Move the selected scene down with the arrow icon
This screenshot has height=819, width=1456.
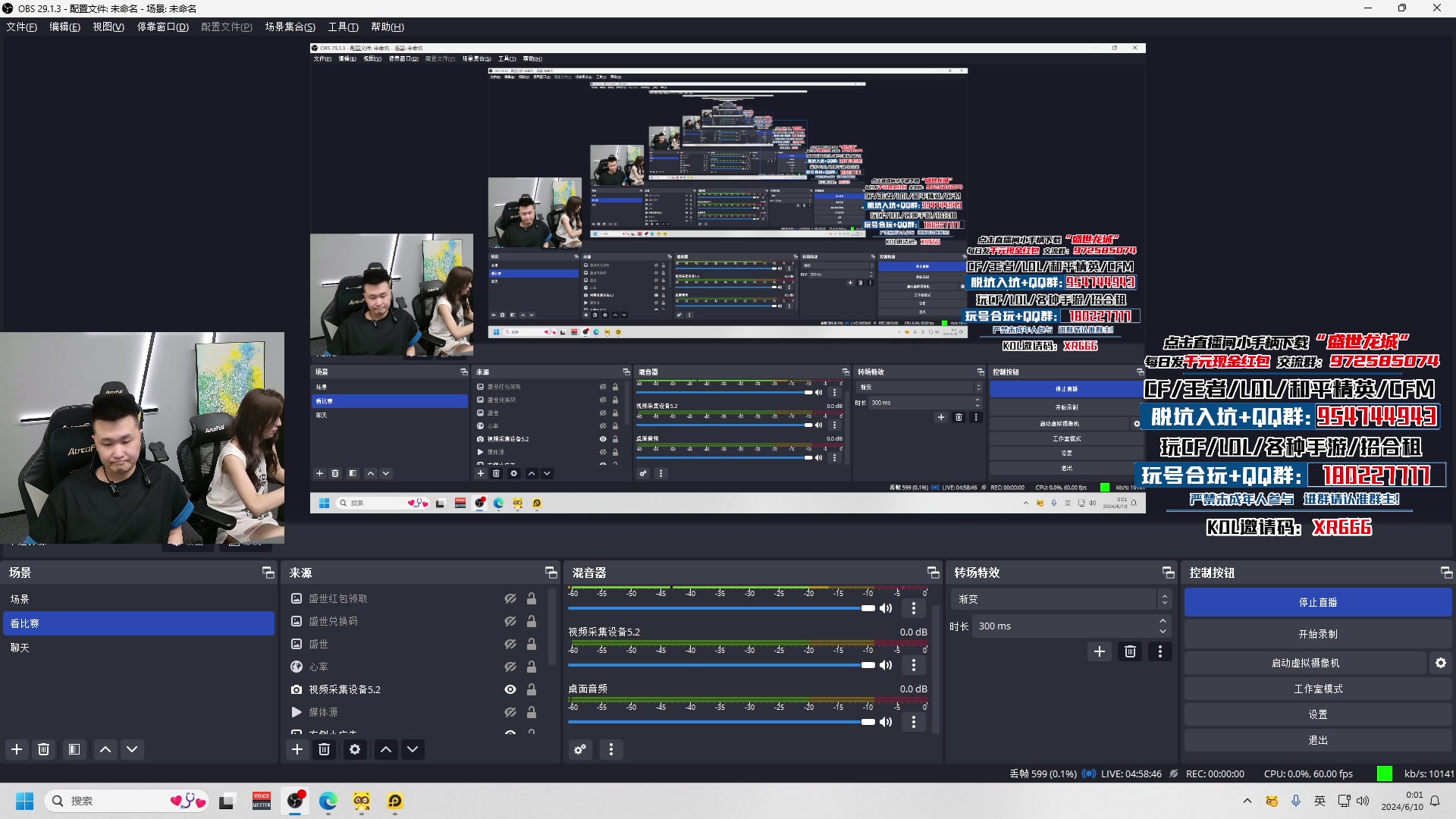(132, 749)
